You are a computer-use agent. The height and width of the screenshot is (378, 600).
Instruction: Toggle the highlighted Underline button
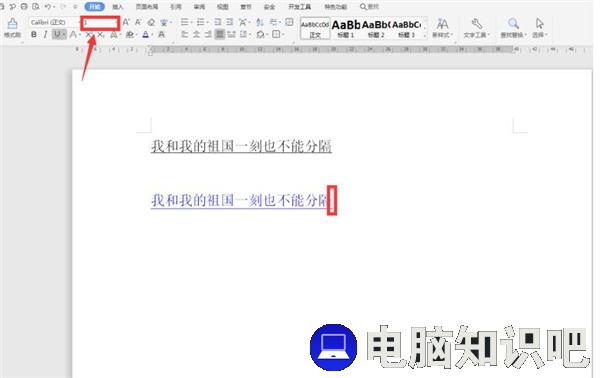pyautogui.click(x=57, y=34)
